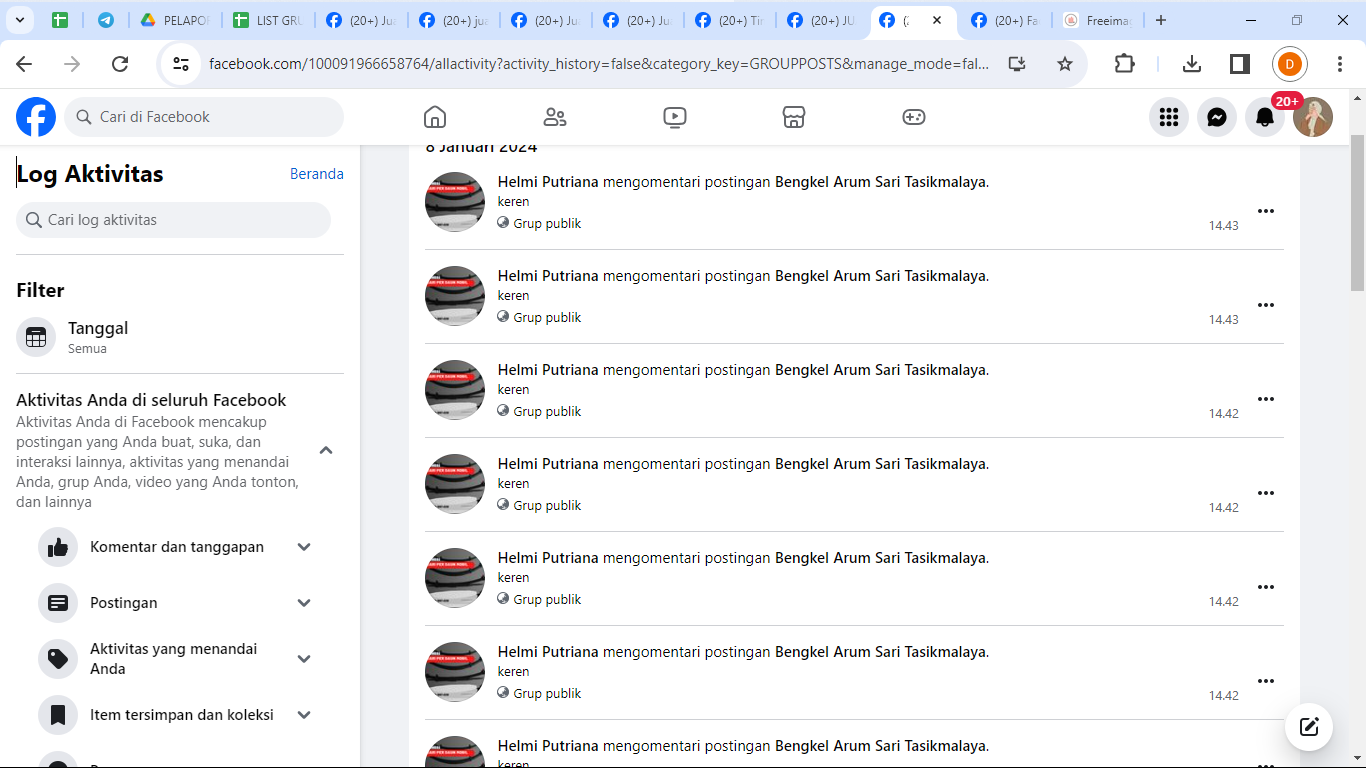The image size is (1366, 768).
Task: Open Chrome downloads
Action: (x=1191, y=64)
